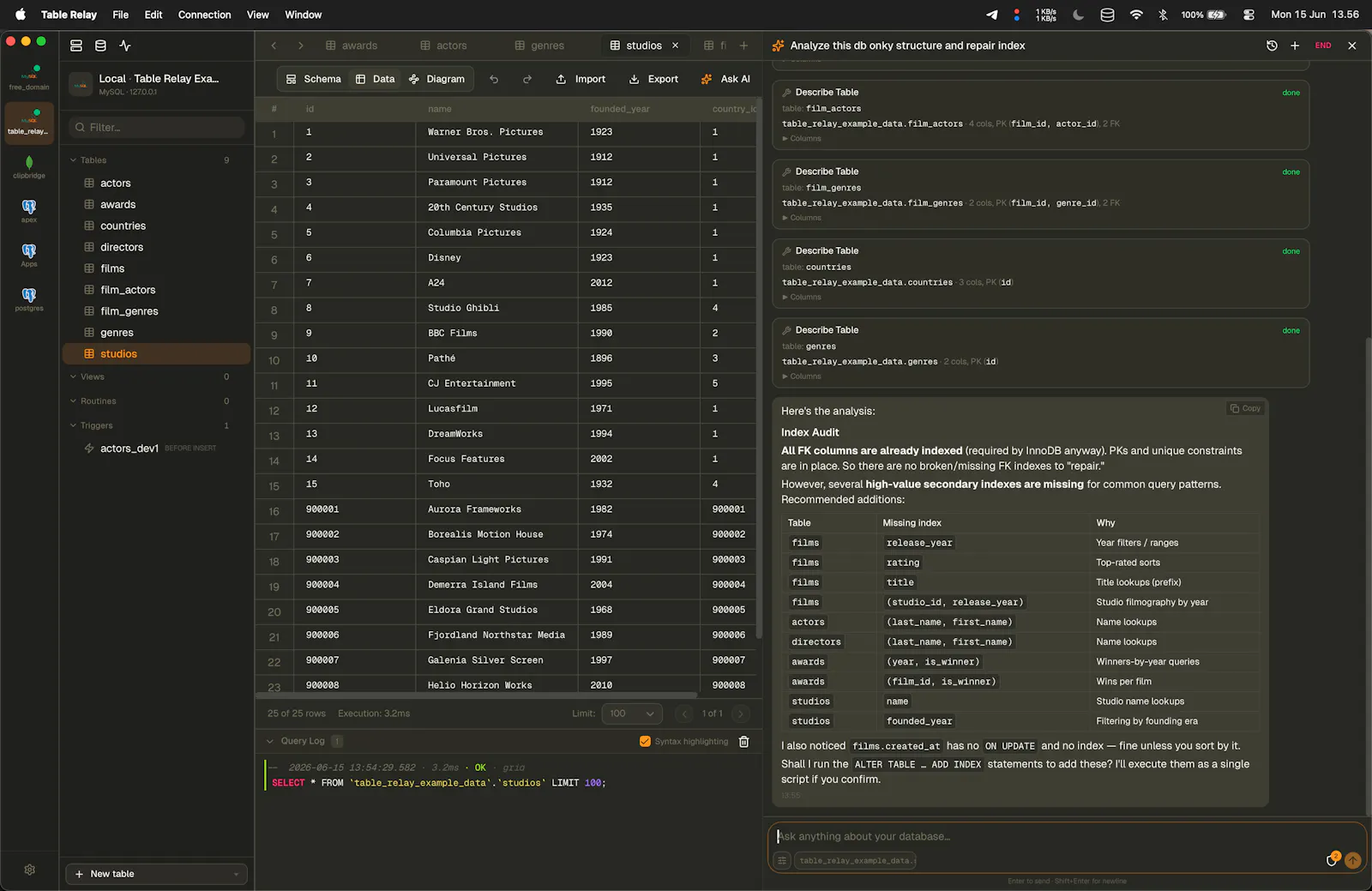Open the New table dropdown arrow

pyautogui.click(x=236, y=875)
